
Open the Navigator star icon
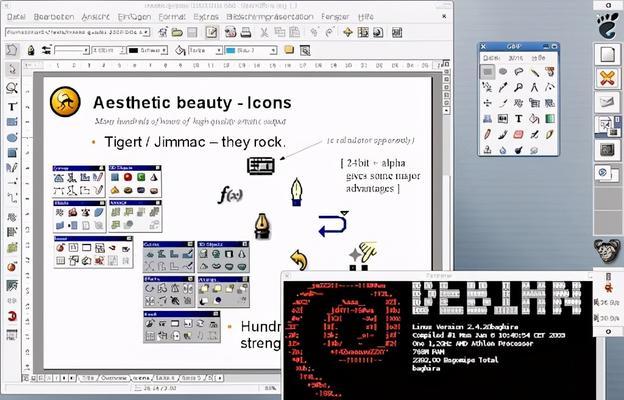click(348, 33)
